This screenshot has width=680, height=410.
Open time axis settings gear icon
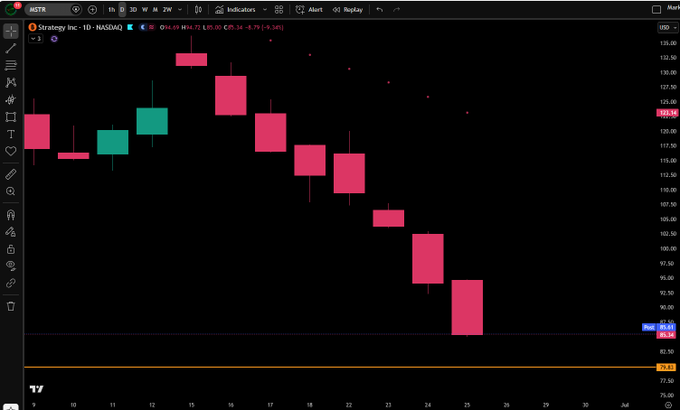668,405
